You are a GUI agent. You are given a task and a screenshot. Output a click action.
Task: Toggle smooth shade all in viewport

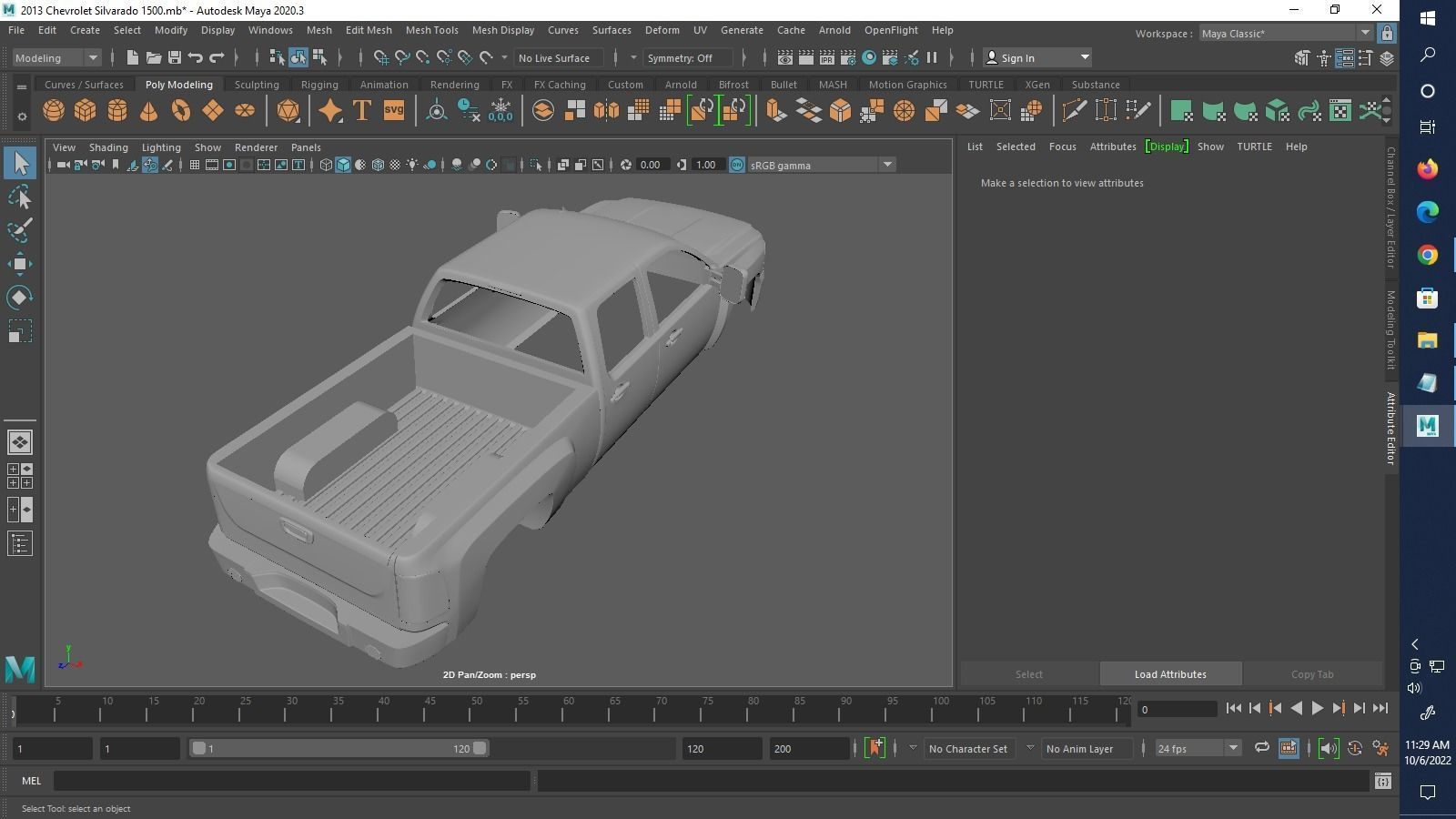[343, 165]
